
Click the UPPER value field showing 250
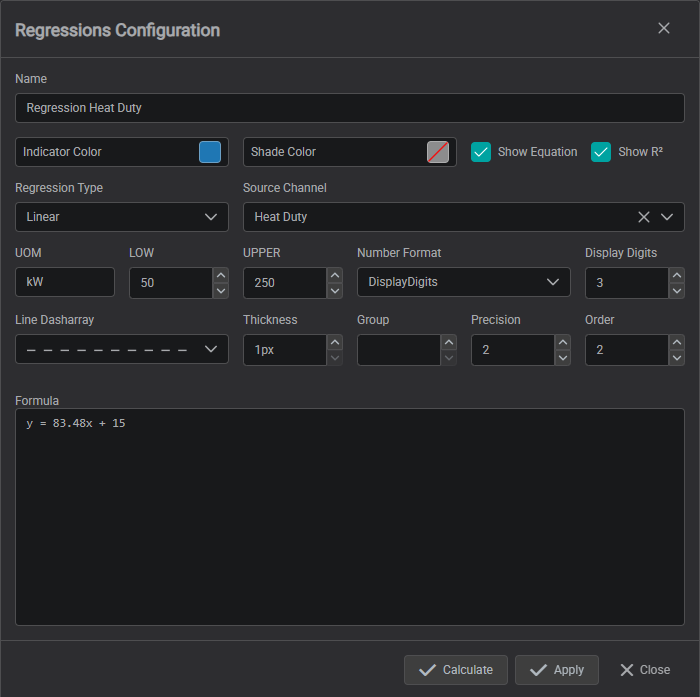pos(285,283)
